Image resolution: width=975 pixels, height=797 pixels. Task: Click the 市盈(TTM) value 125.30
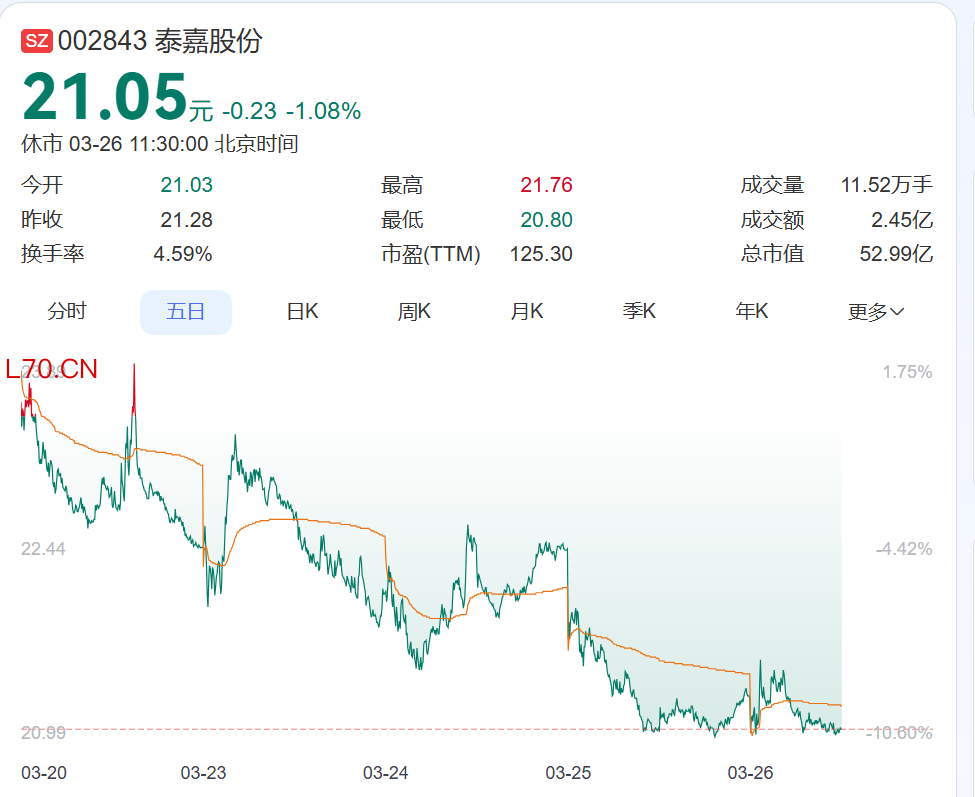point(540,254)
